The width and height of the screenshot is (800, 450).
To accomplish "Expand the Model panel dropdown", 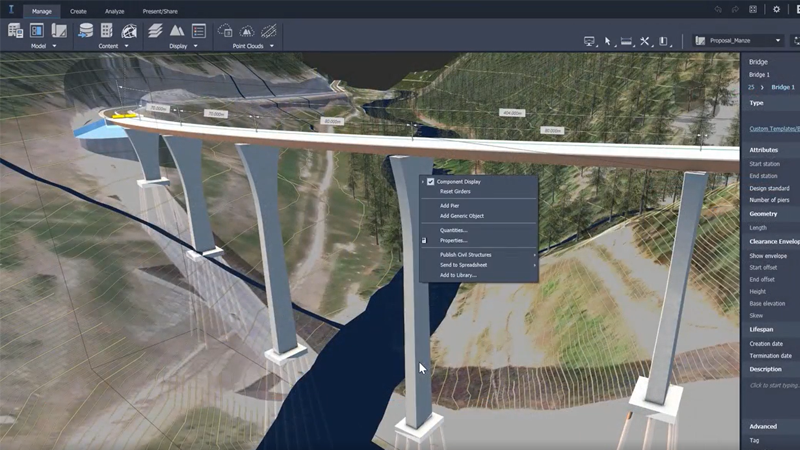I will coord(54,46).
